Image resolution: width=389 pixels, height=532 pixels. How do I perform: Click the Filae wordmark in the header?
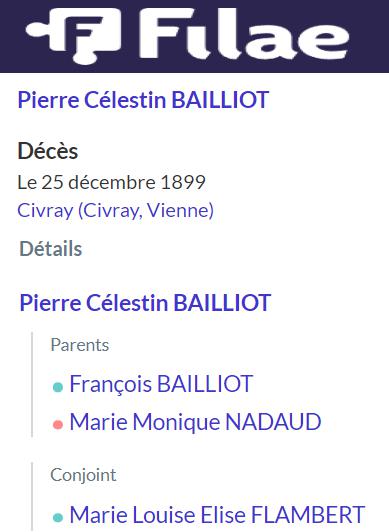tap(244, 33)
